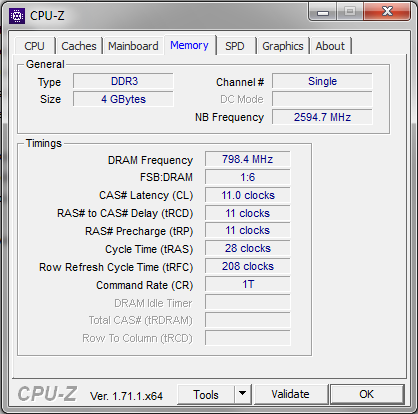
Task: Switch to the About tab
Action: (x=330, y=46)
